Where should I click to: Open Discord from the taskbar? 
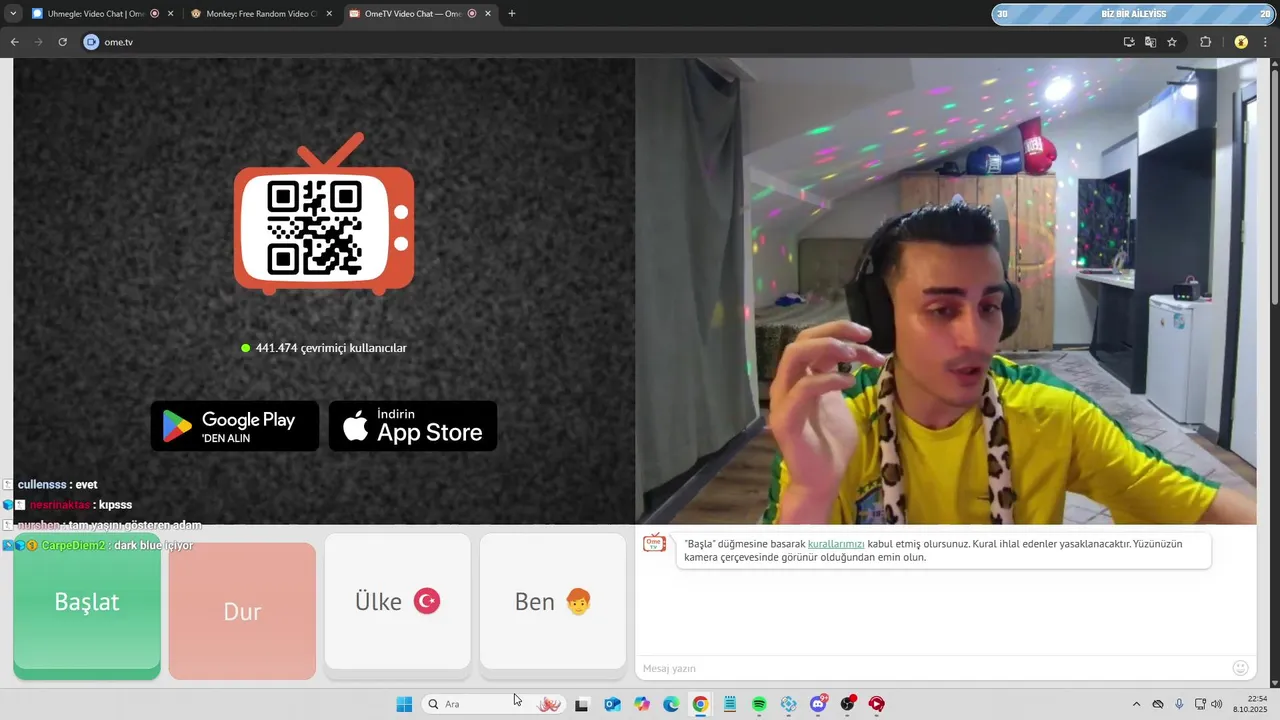818,704
